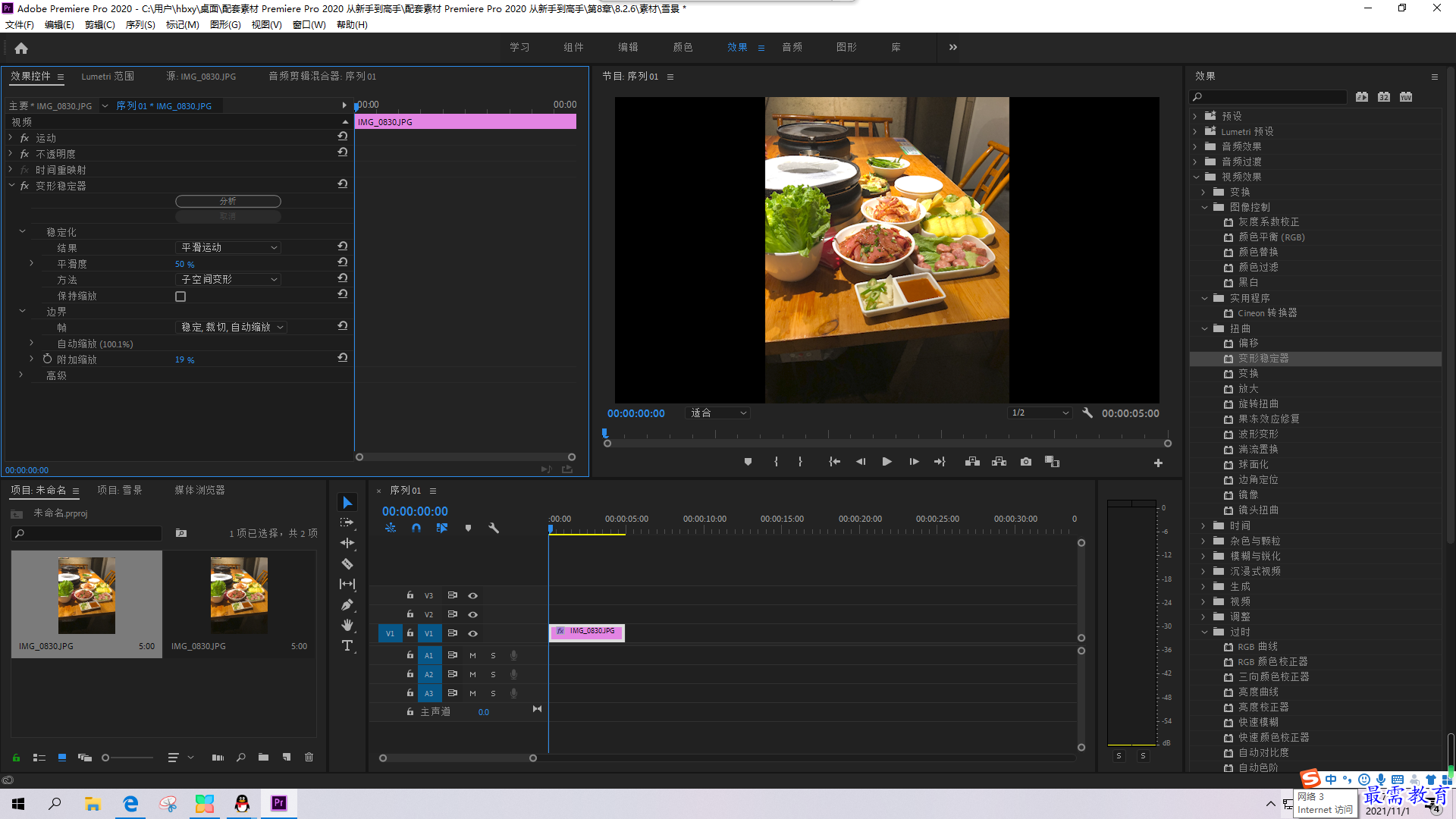This screenshot has height=819, width=1456.
Task: Click the trash Clear icon in Project panel
Action: [309, 757]
